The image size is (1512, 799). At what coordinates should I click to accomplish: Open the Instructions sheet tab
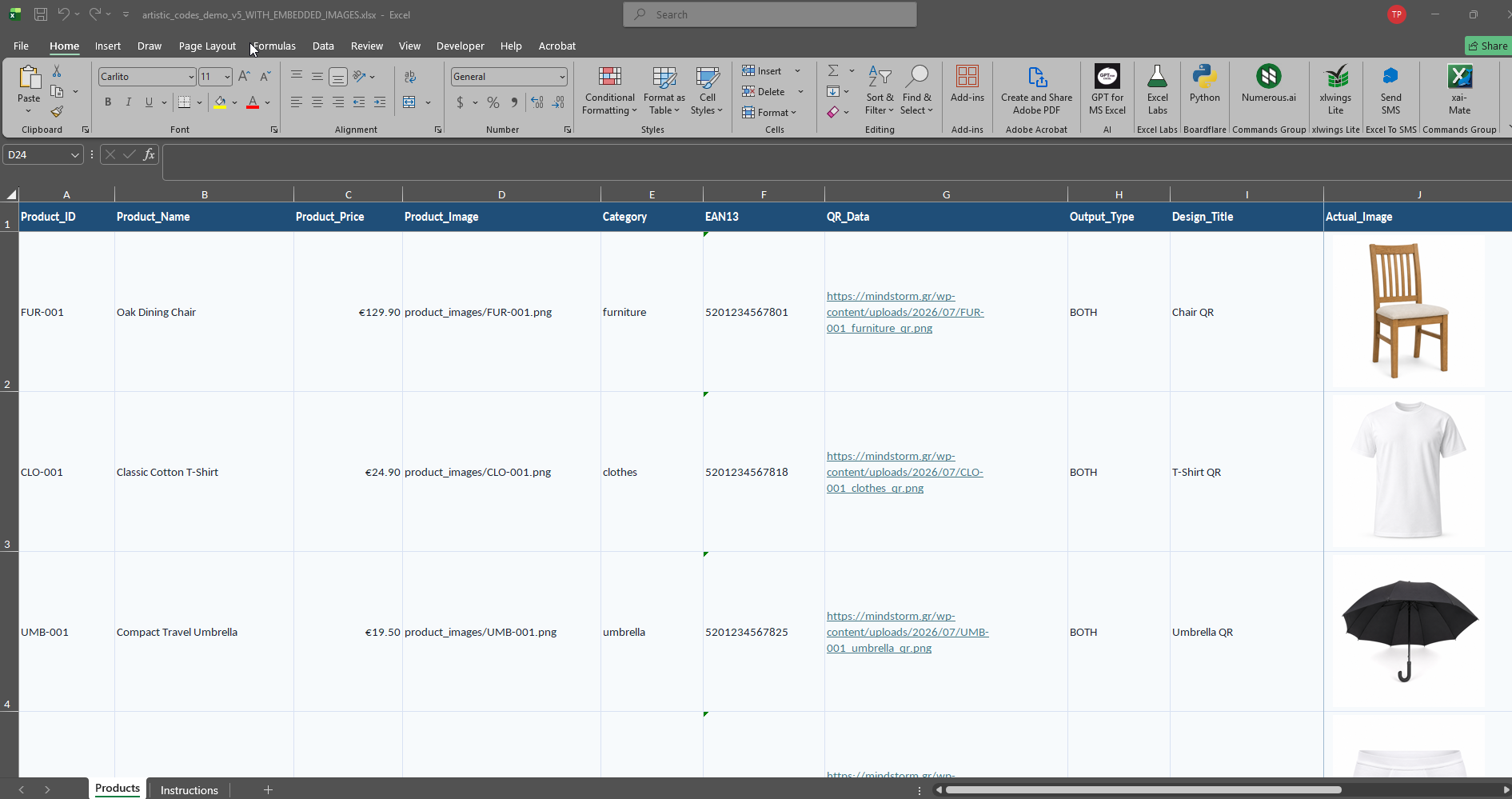click(189, 789)
